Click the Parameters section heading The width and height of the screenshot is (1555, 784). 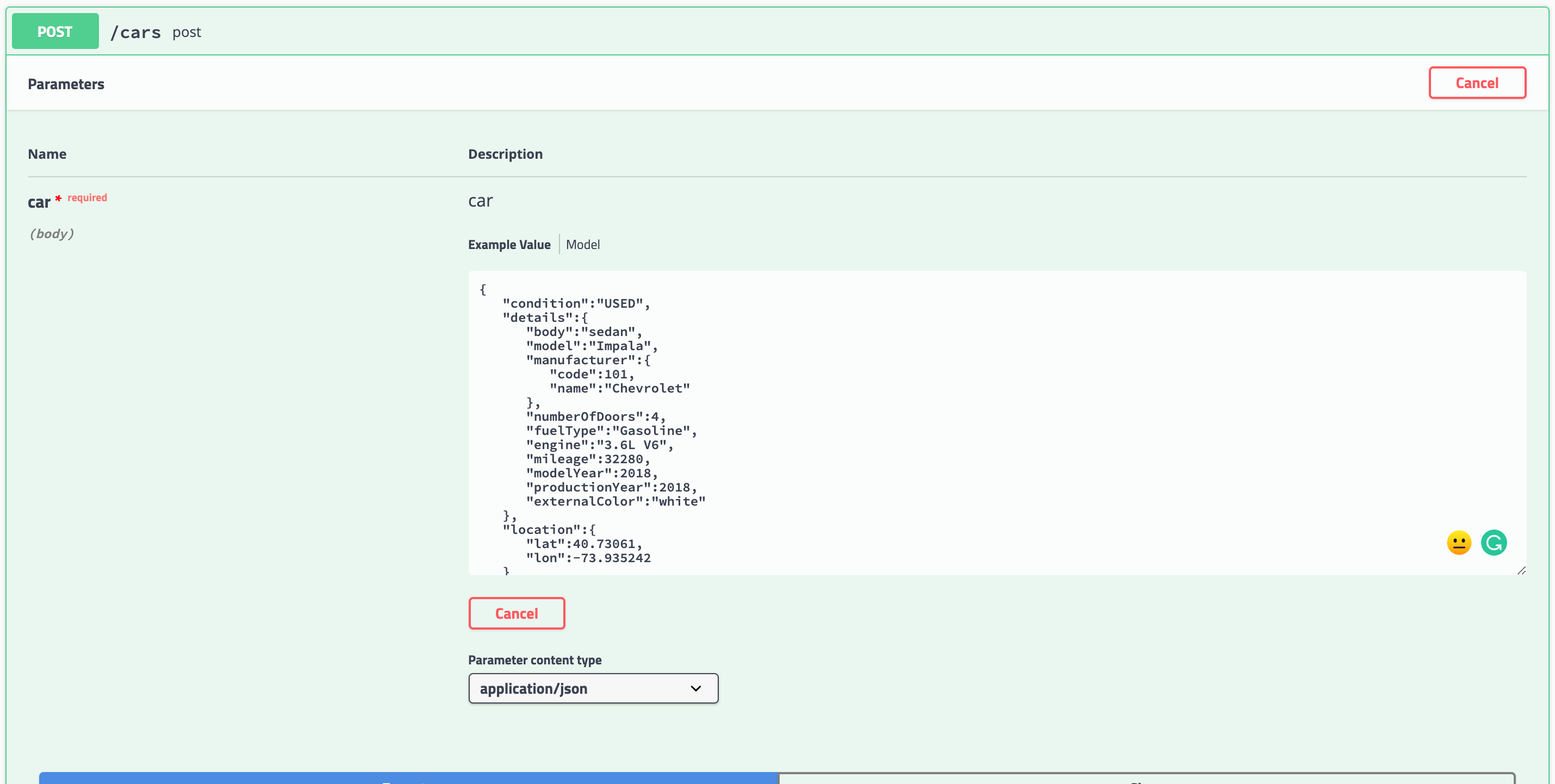pos(66,84)
